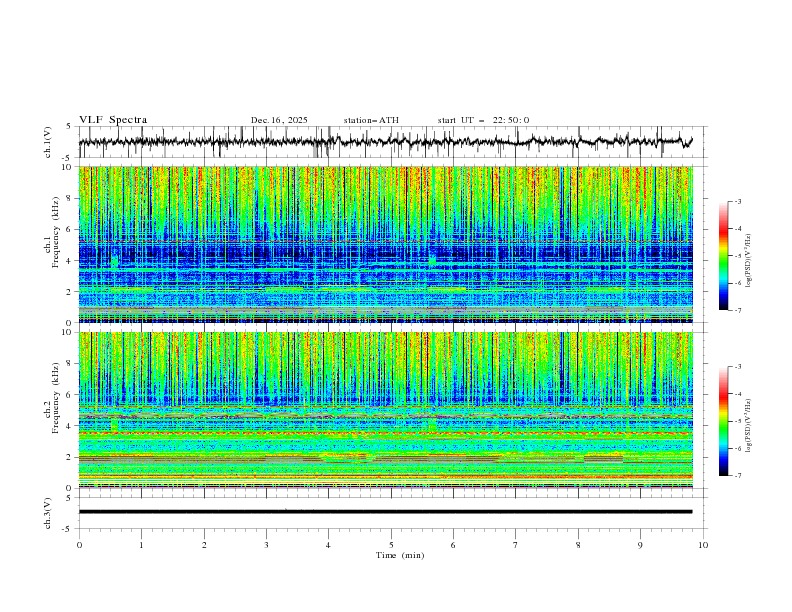Click the "ch.3(V)" axis label
The height and width of the screenshot is (612, 792).
[x=48, y=513]
